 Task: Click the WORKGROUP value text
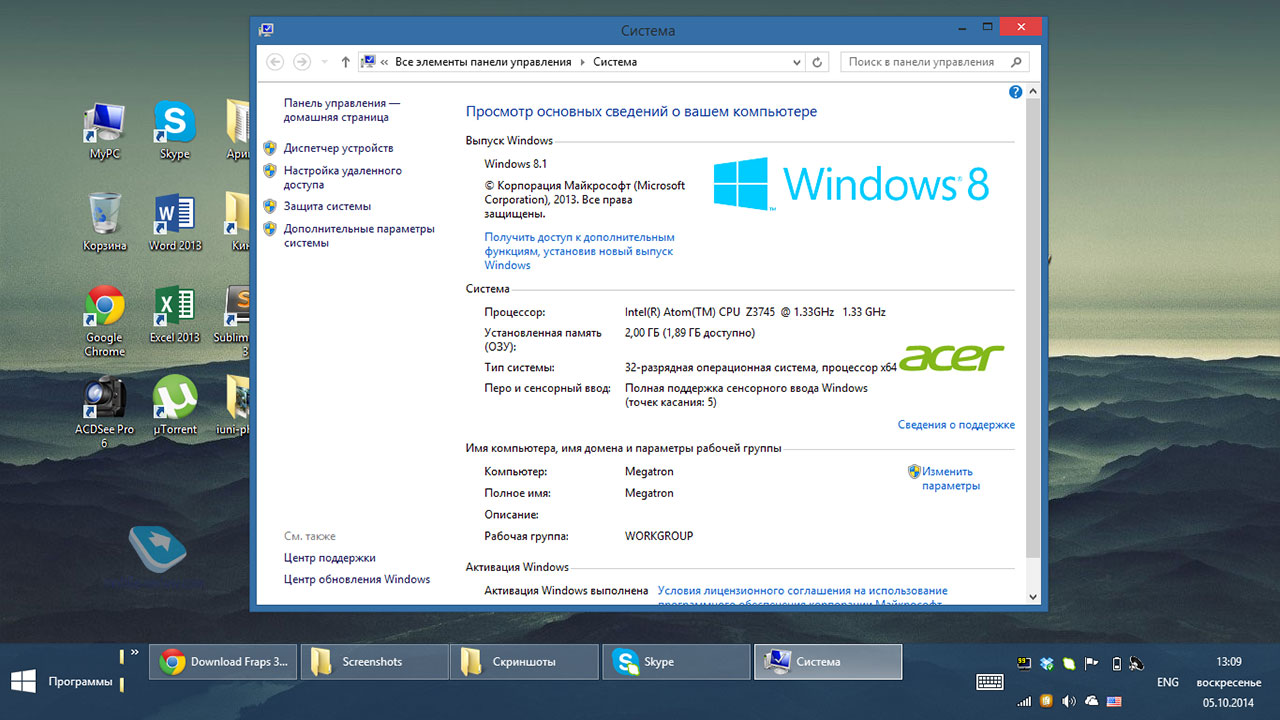click(659, 536)
